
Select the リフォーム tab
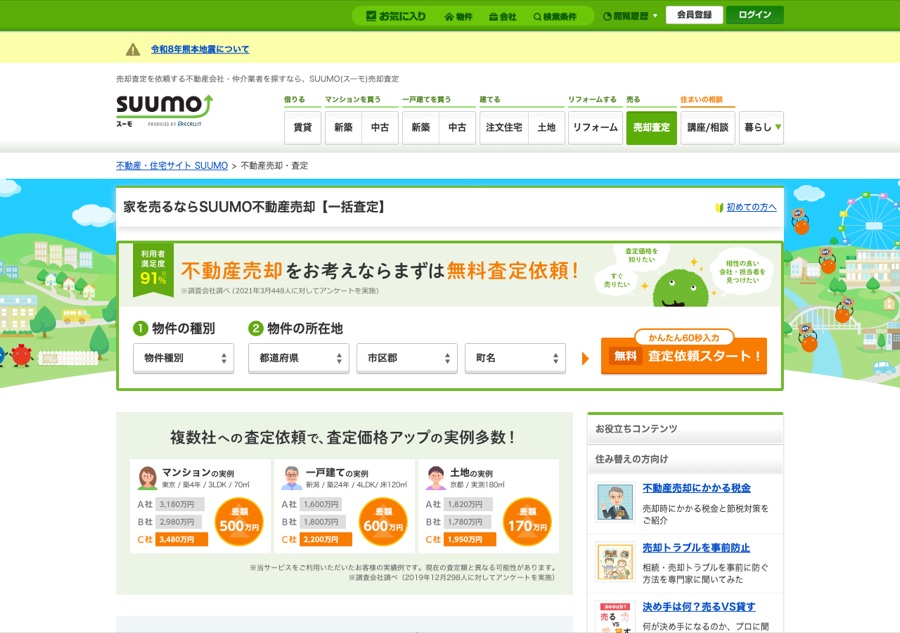pyautogui.click(x=595, y=127)
